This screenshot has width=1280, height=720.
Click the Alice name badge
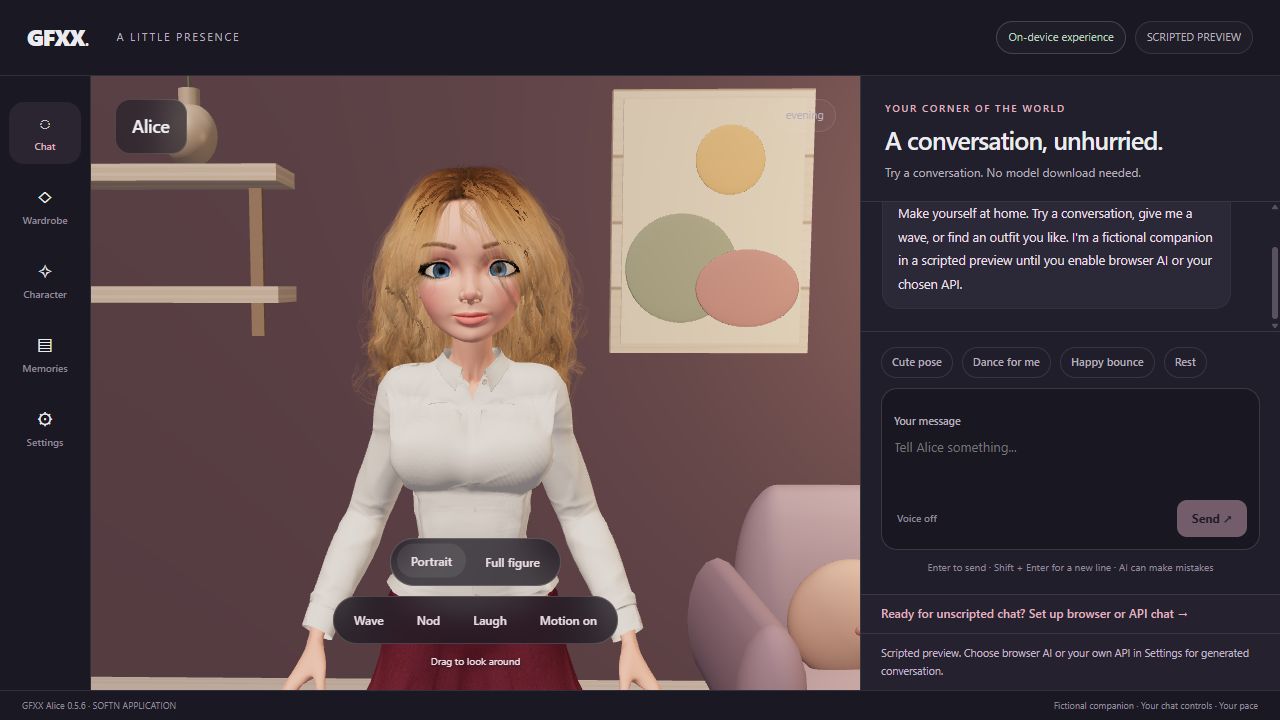151,127
